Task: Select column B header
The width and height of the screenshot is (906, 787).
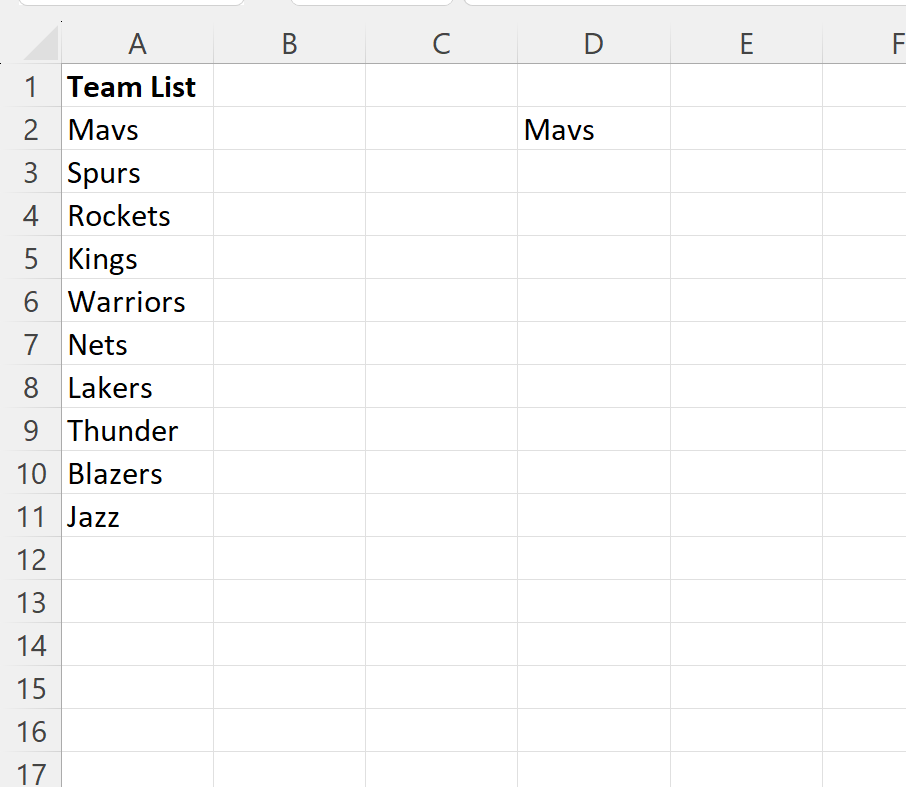Action: click(x=289, y=44)
